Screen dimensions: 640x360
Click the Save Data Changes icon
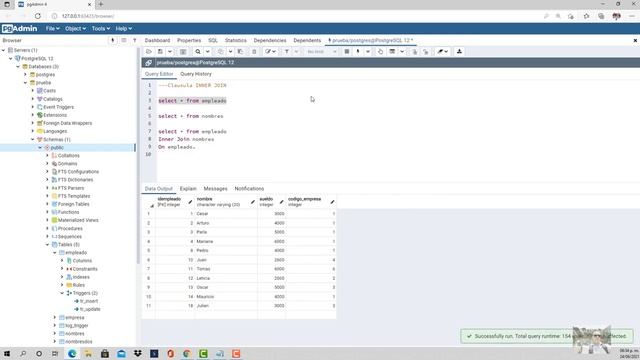pos(183,51)
